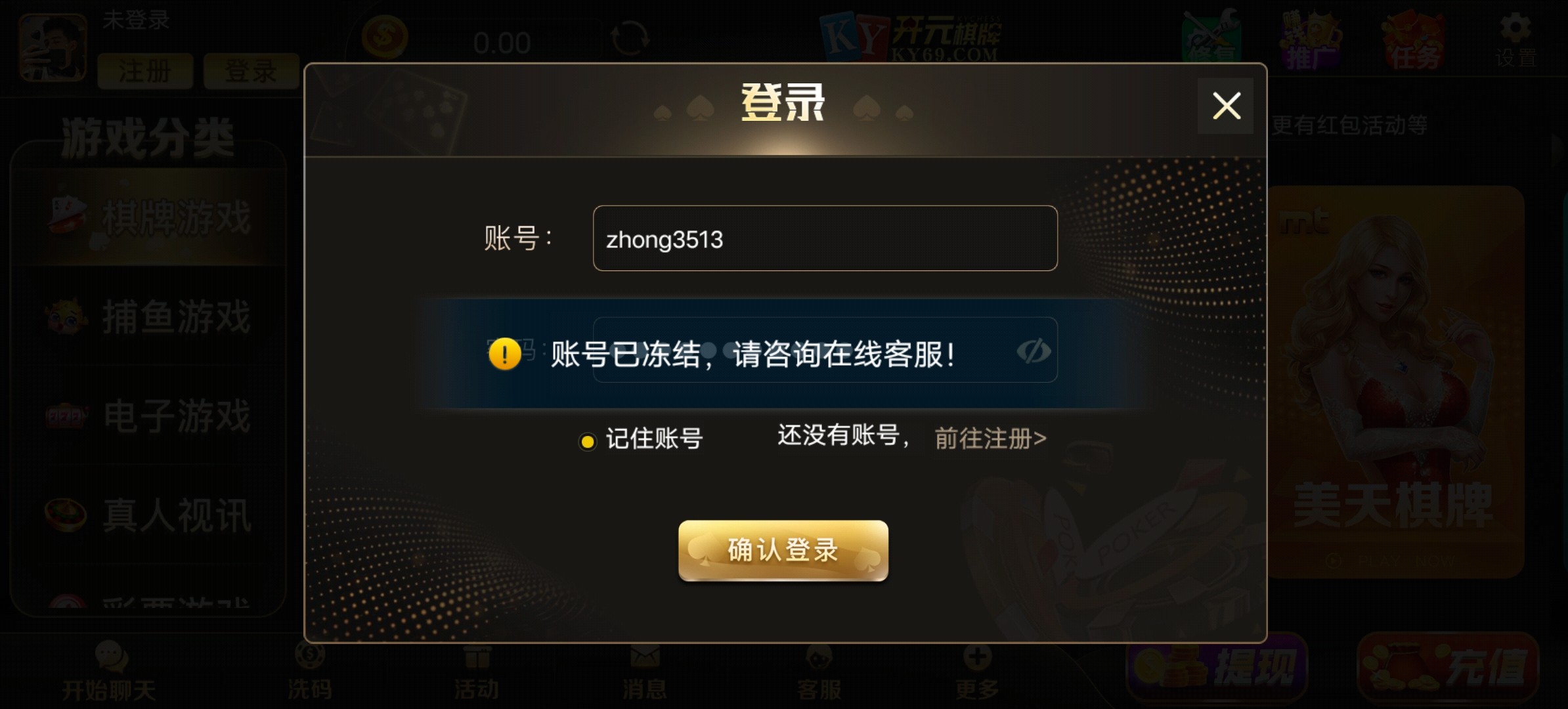The image size is (1568, 709).
Task: Open the 推广 promotion icon
Action: 1311,41
